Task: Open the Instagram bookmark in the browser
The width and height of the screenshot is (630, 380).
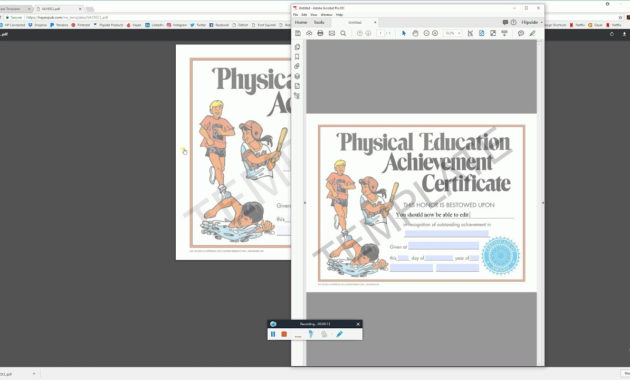Action: tap(177, 25)
